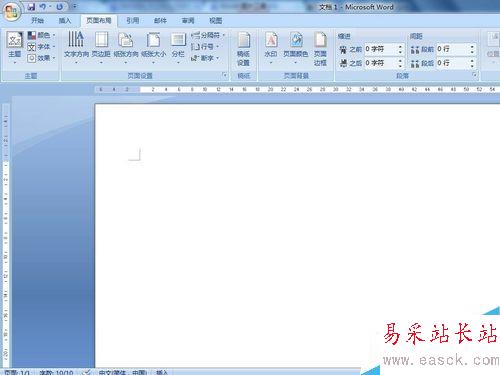Click the 页边距 margins icon
The width and height of the screenshot is (500, 375).
(101, 47)
